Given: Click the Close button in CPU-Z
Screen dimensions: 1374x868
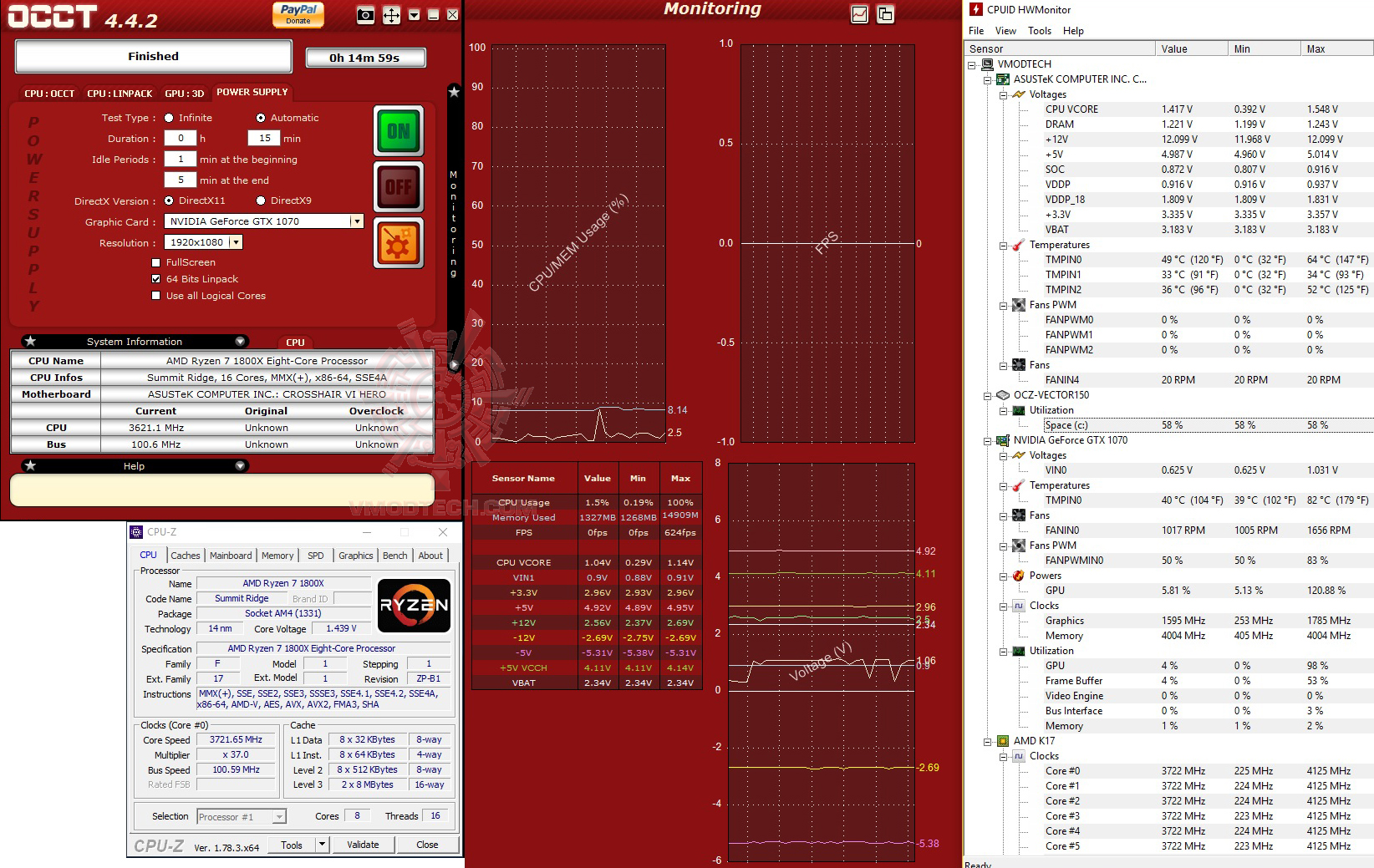Looking at the screenshot, I should (x=427, y=845).
